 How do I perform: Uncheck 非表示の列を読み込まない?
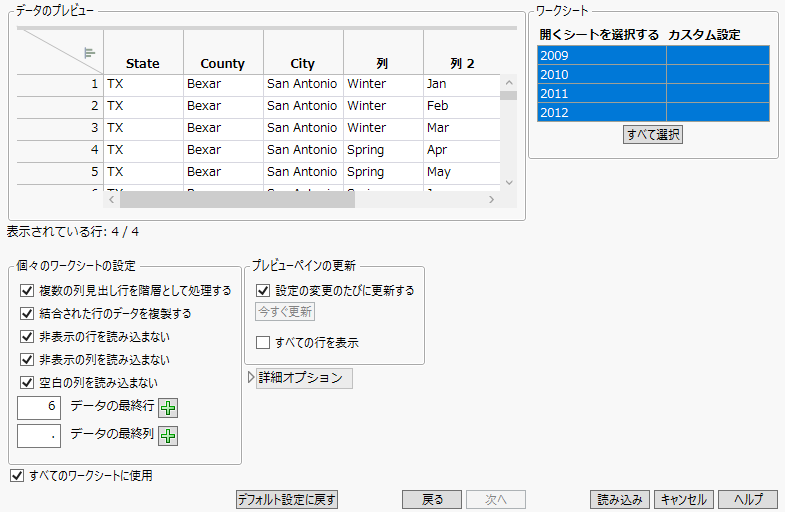27,360
